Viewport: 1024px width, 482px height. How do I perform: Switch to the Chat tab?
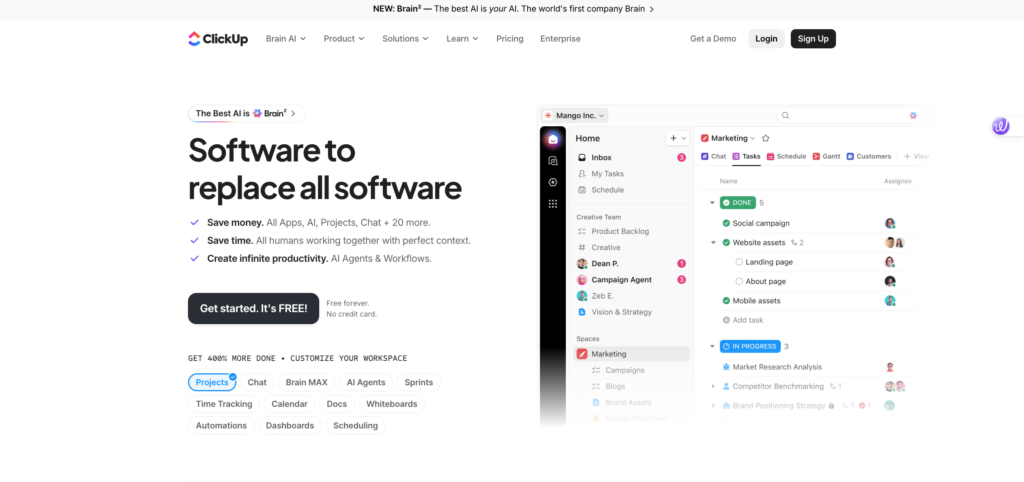(713, 157)
